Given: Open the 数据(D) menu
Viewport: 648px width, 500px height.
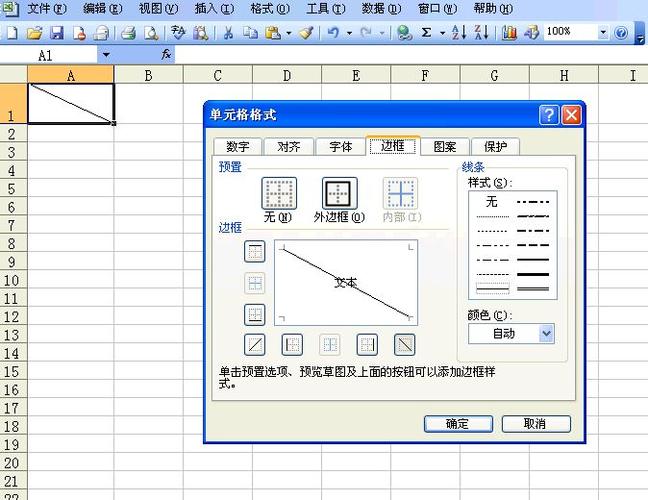Looking at the screenshot, I should click(x=381, y=9).
